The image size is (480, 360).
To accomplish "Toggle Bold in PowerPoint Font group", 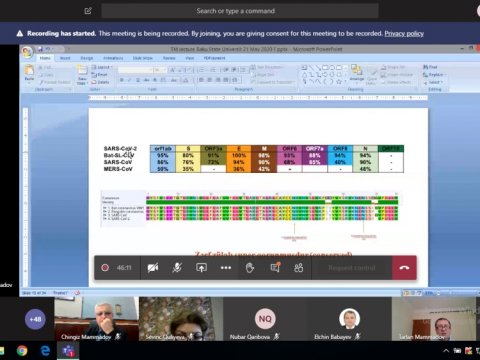I will 122,80.
